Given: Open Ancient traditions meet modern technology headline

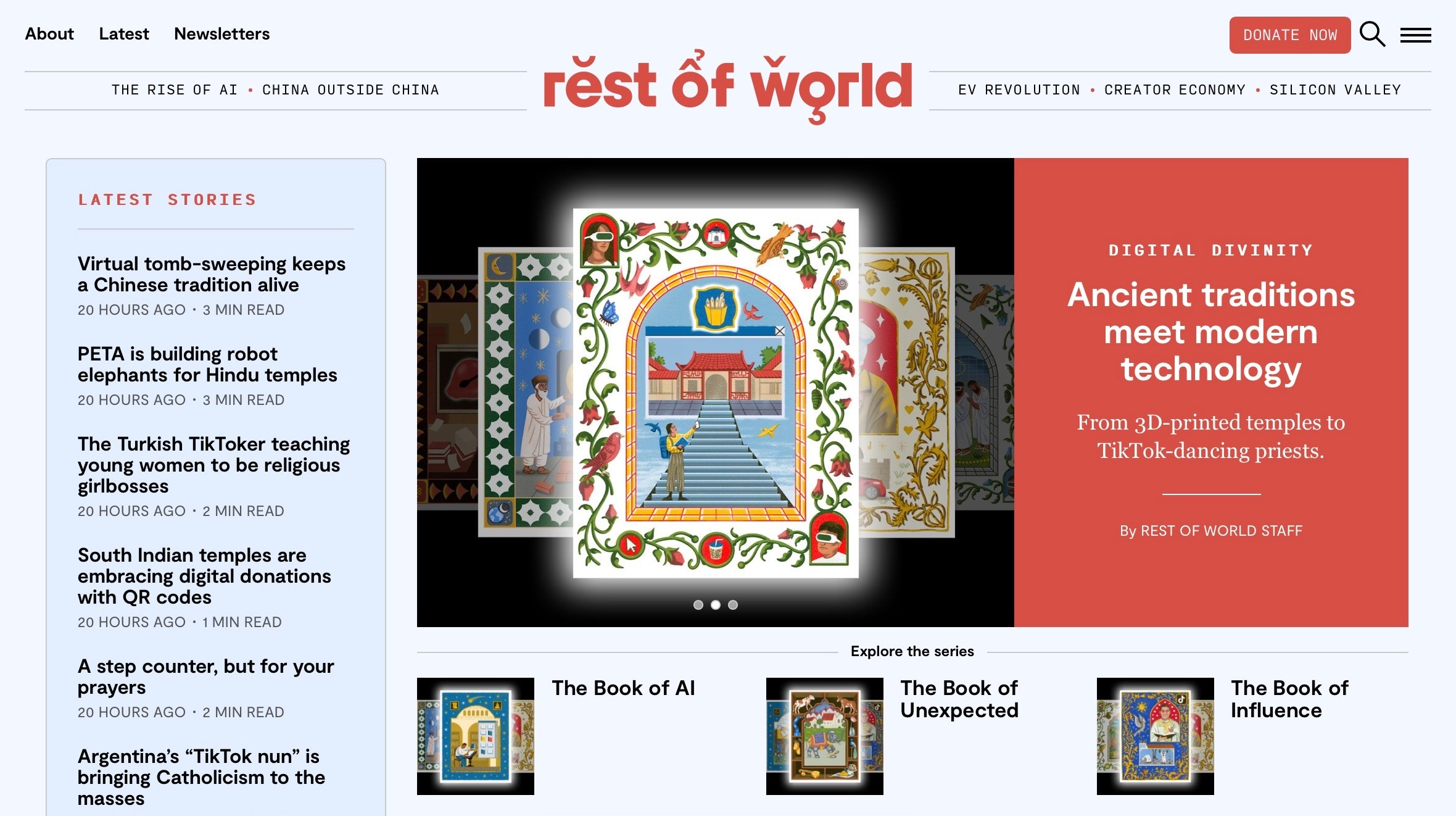Looking at the screenshot, I should [1211, 331].
